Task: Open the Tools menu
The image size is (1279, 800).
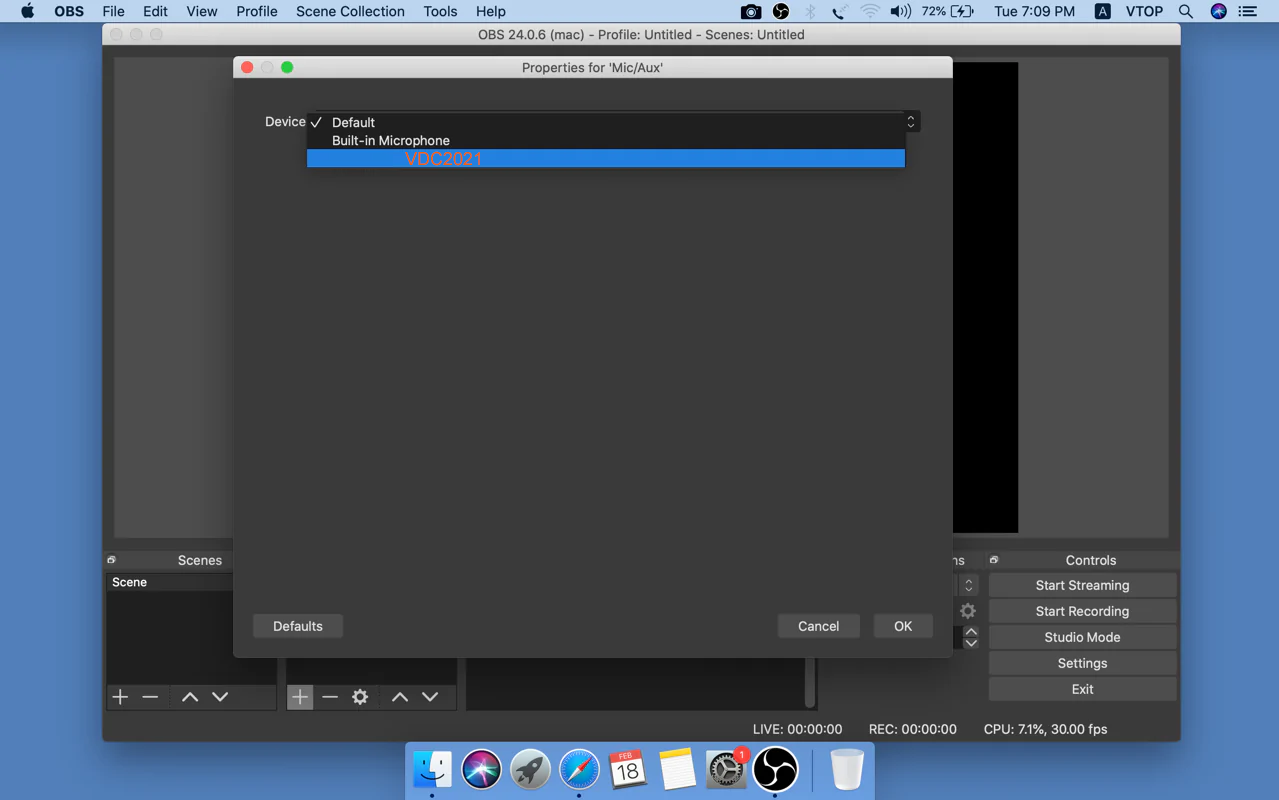Action: tap(440, 11)
